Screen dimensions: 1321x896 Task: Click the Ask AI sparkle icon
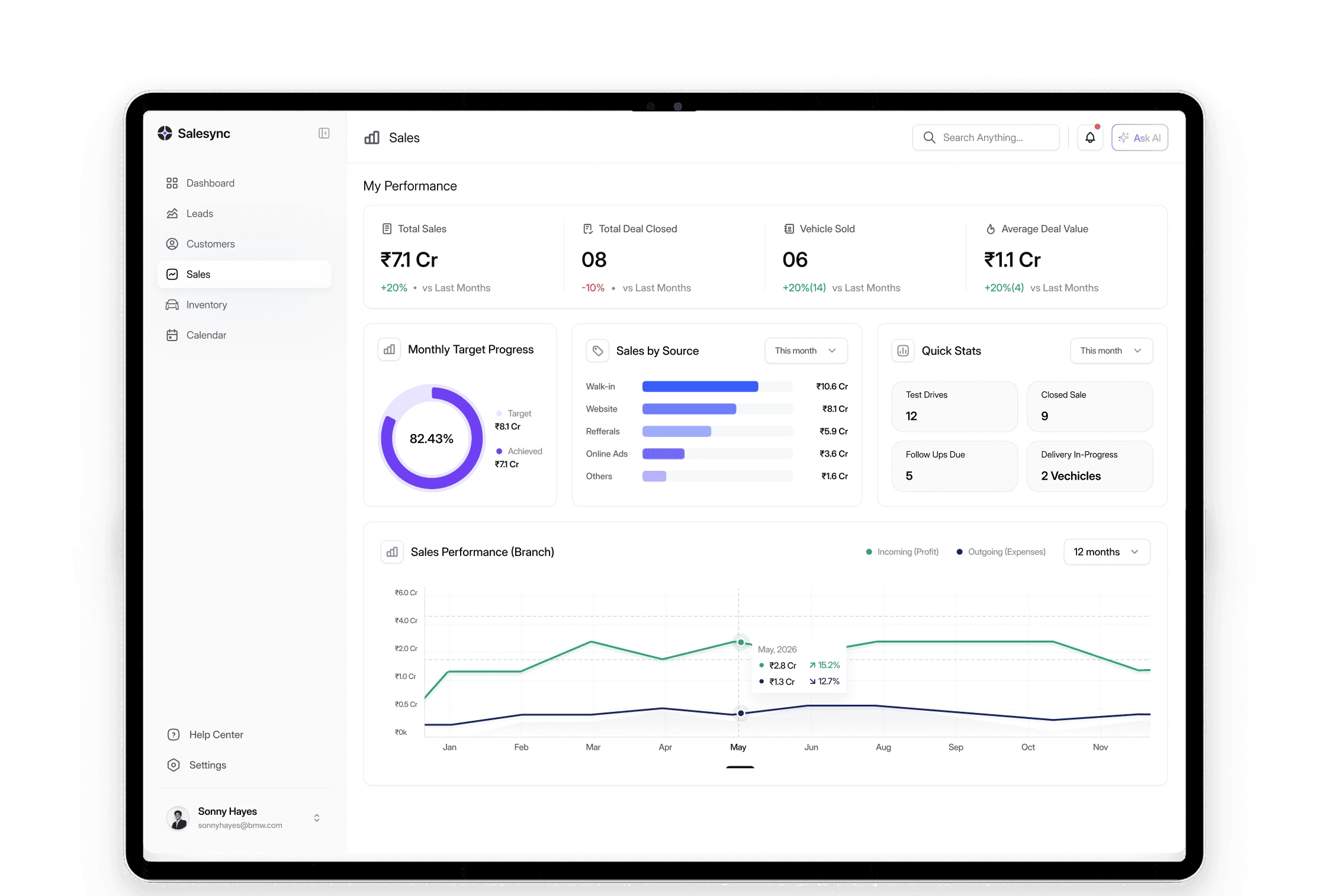click(1124, 137)
